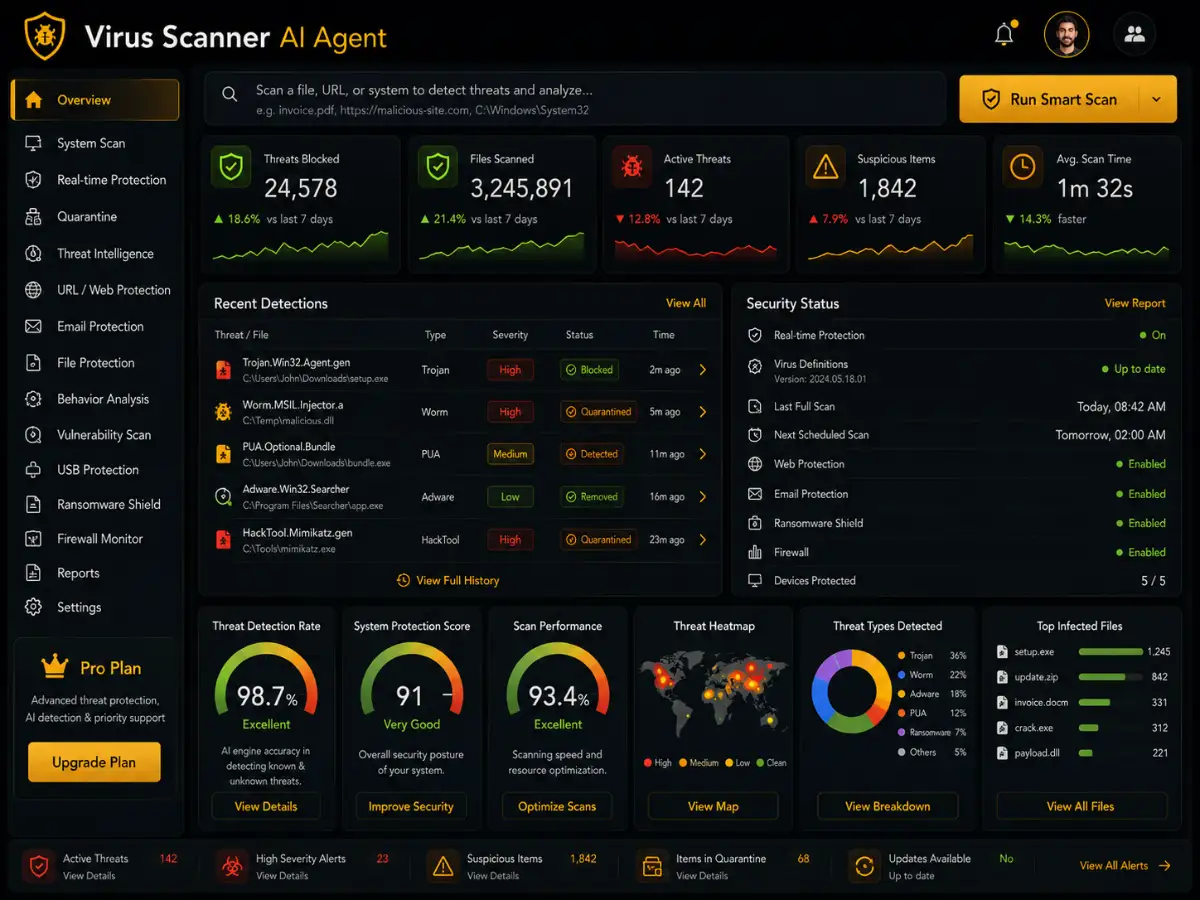Click the payload.dll file entry

point(1082,753)
